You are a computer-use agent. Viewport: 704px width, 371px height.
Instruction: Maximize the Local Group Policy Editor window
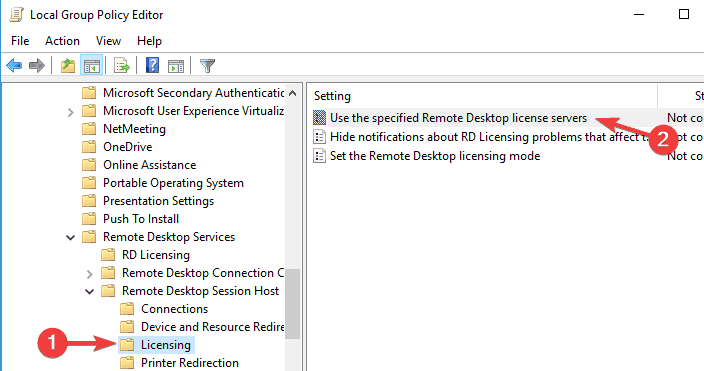tap(684, 14)
